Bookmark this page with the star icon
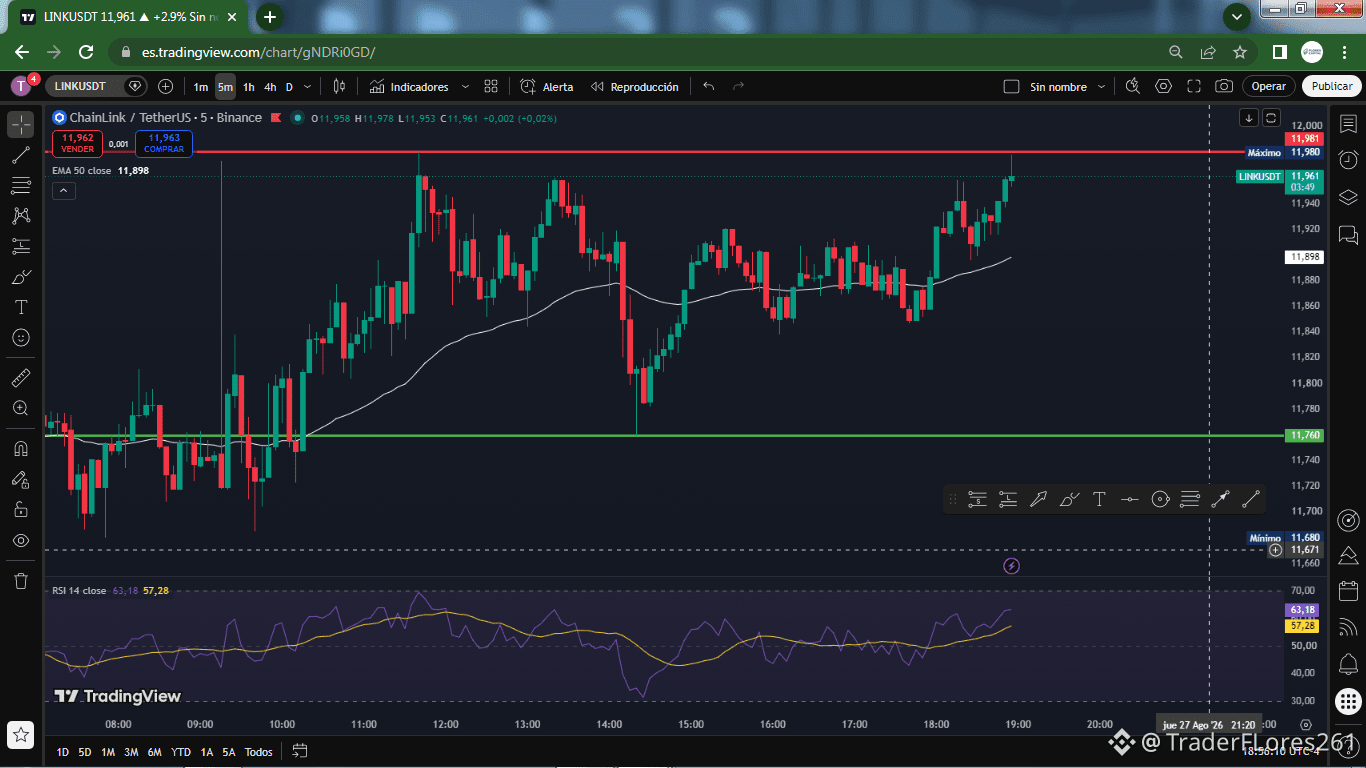1366x768 pixels. coord(1240,52)
